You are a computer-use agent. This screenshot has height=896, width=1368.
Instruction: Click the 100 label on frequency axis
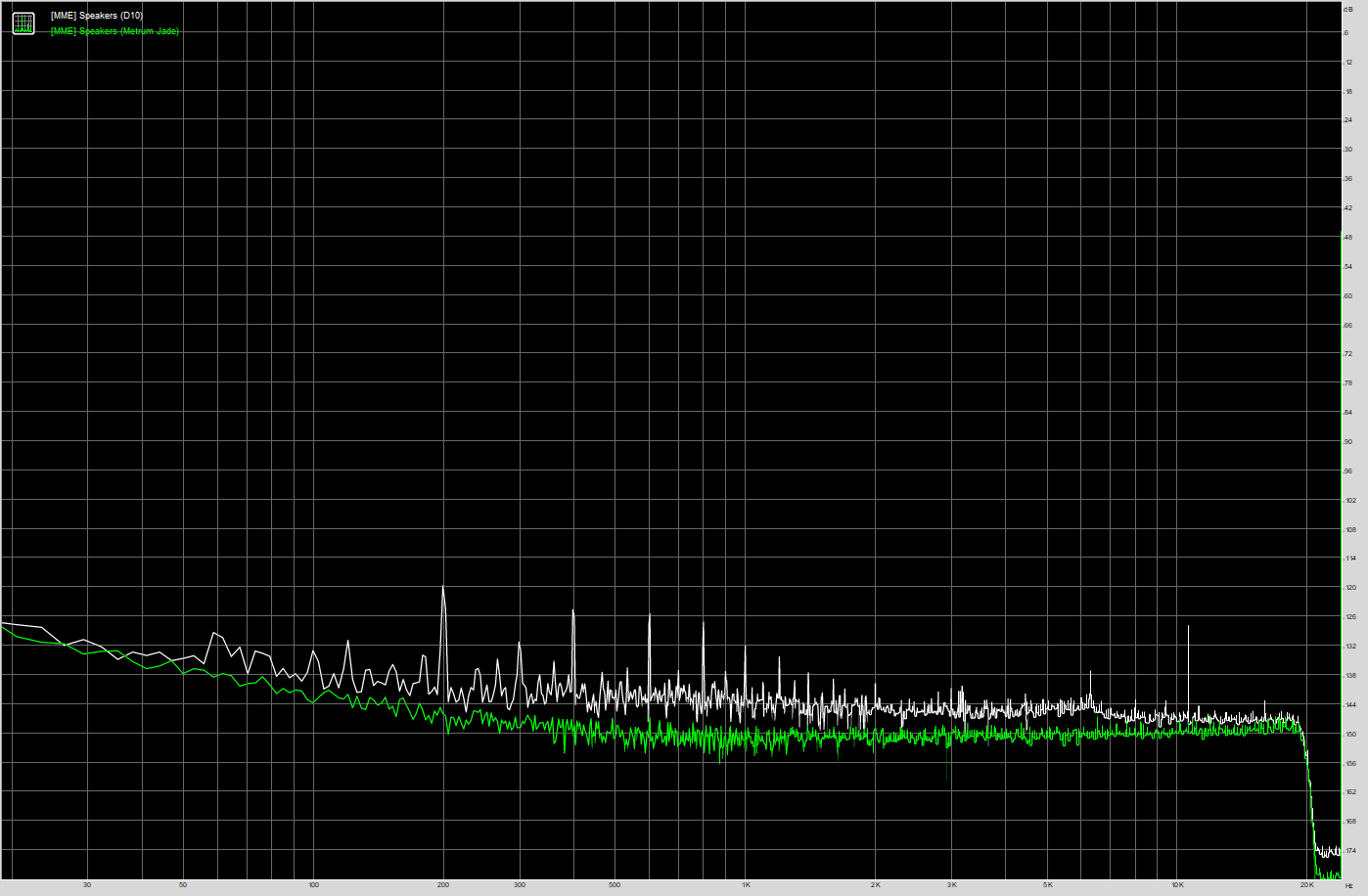point(313,885)
